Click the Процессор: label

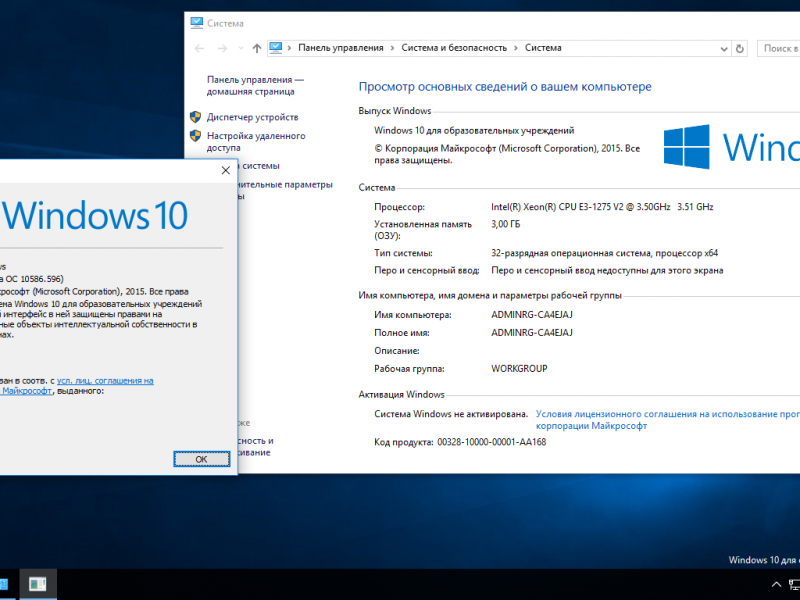pyautogui.click(x=399, y=207)
